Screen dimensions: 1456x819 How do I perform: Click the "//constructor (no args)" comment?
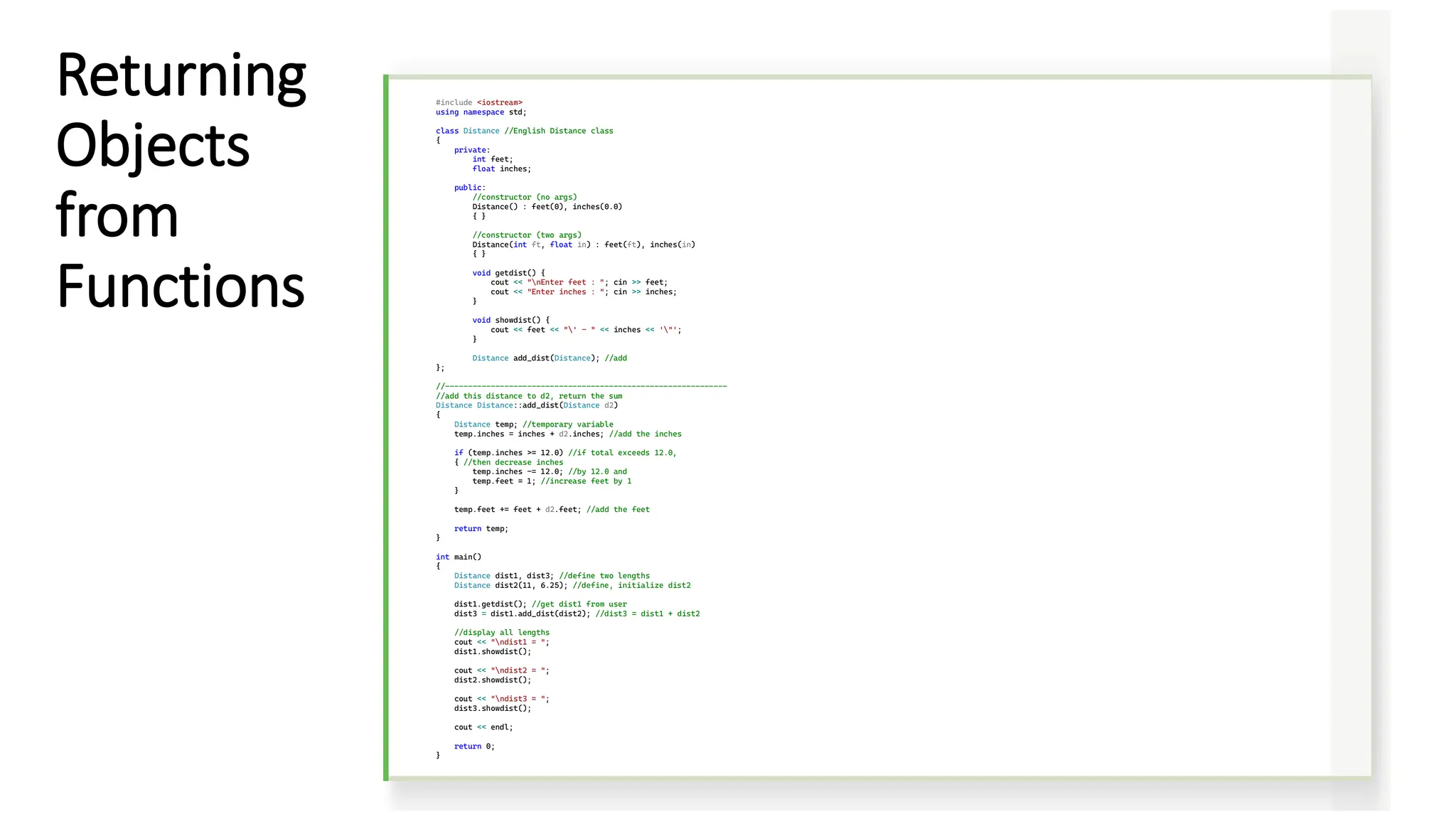525,197
